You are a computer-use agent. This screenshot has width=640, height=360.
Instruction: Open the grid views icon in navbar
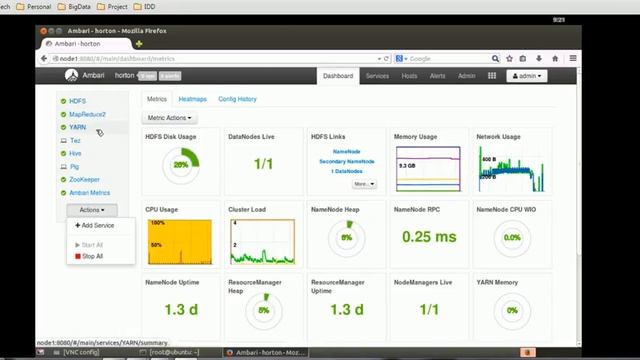tap(492, 76)
